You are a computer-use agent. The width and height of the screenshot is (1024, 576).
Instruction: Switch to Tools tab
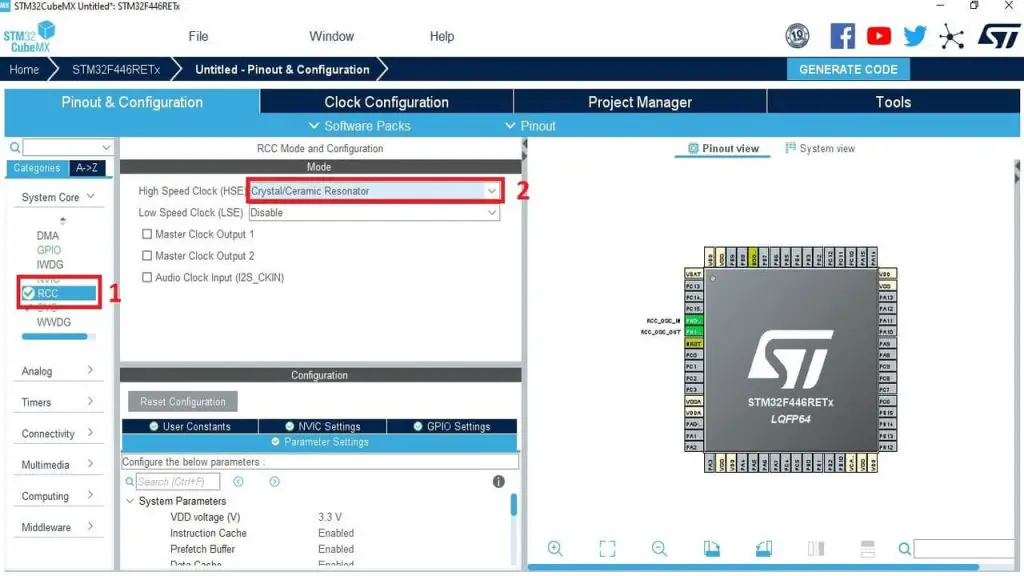tap(893, 102)
